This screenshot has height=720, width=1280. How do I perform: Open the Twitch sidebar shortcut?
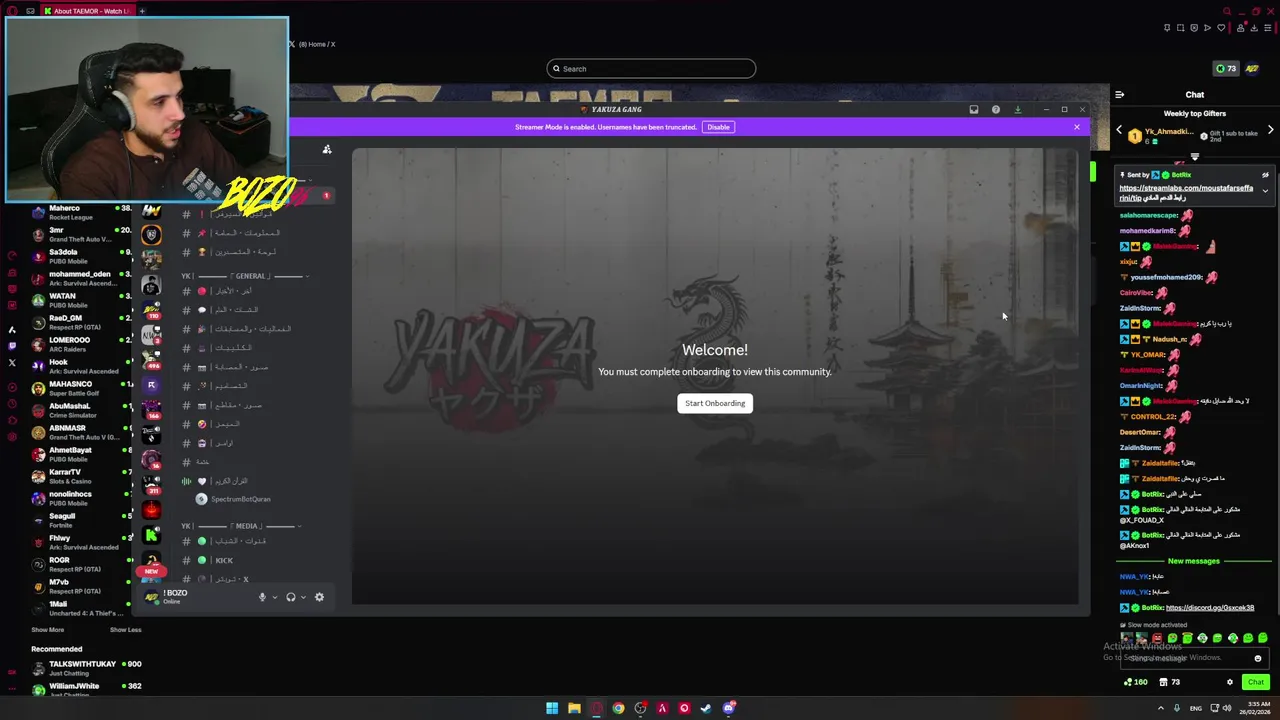coord(12,346)
